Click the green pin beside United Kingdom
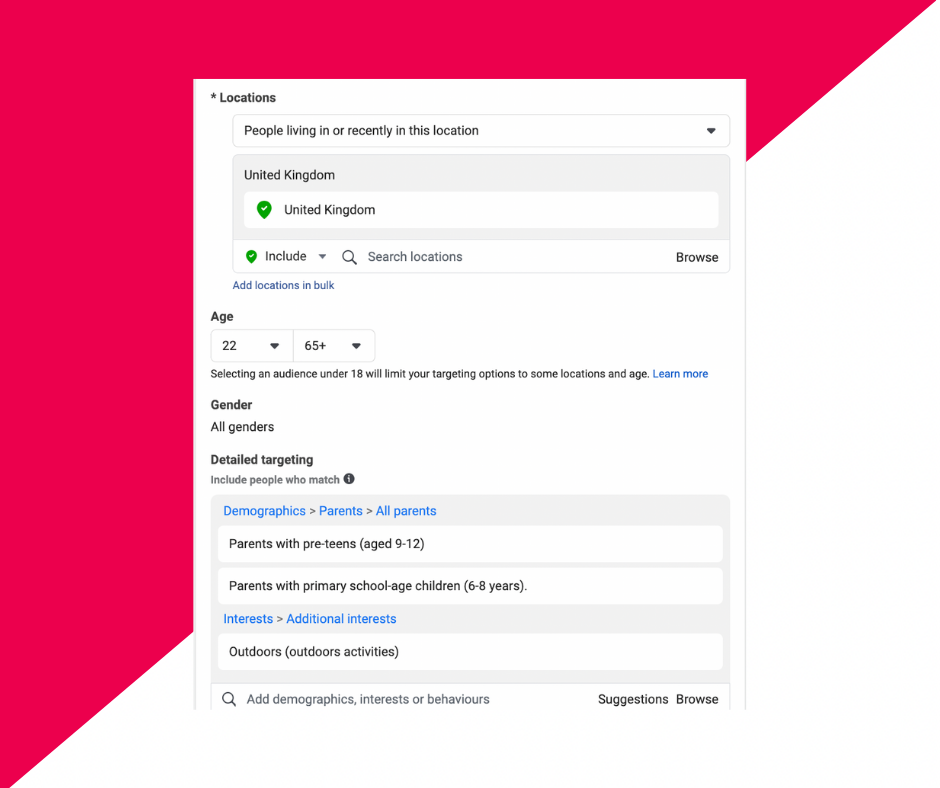 264,210
